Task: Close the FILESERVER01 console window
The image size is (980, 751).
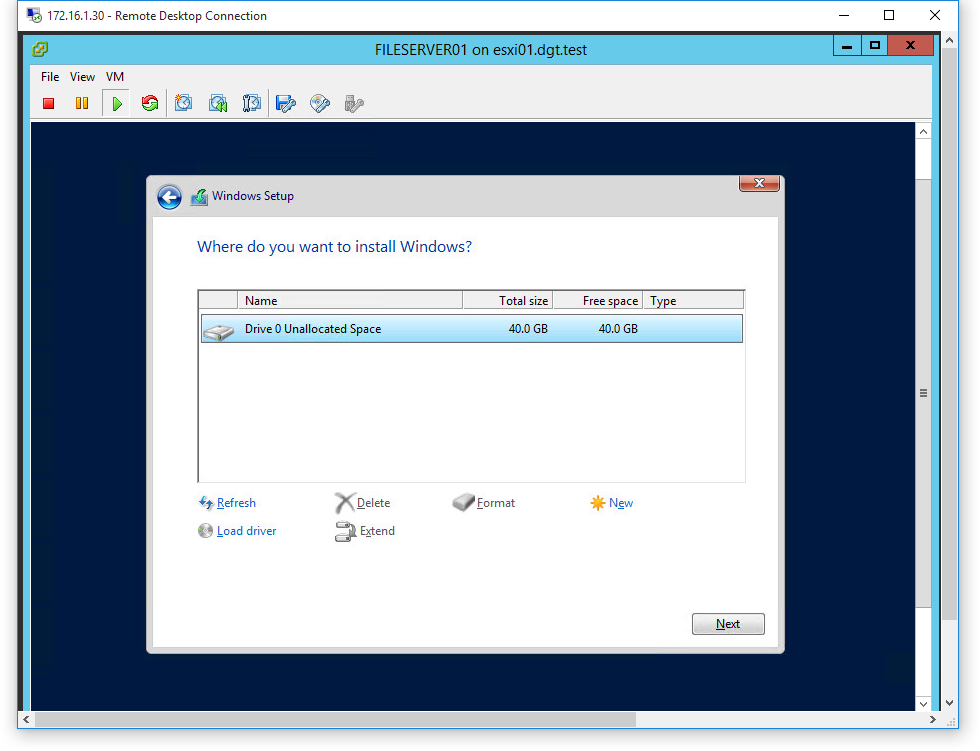Action: tap(911, 46)
